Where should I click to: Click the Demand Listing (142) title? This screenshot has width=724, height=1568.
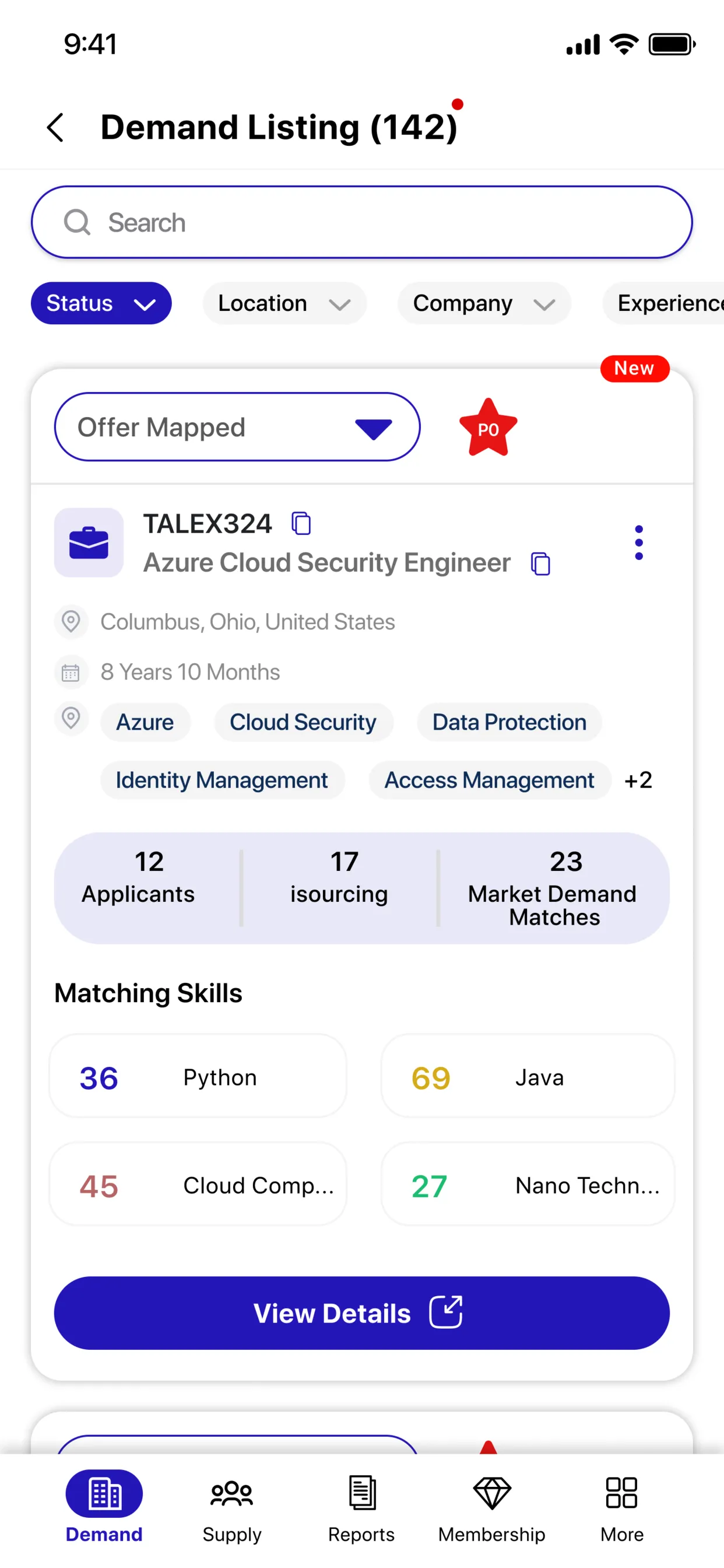[279, 127]
